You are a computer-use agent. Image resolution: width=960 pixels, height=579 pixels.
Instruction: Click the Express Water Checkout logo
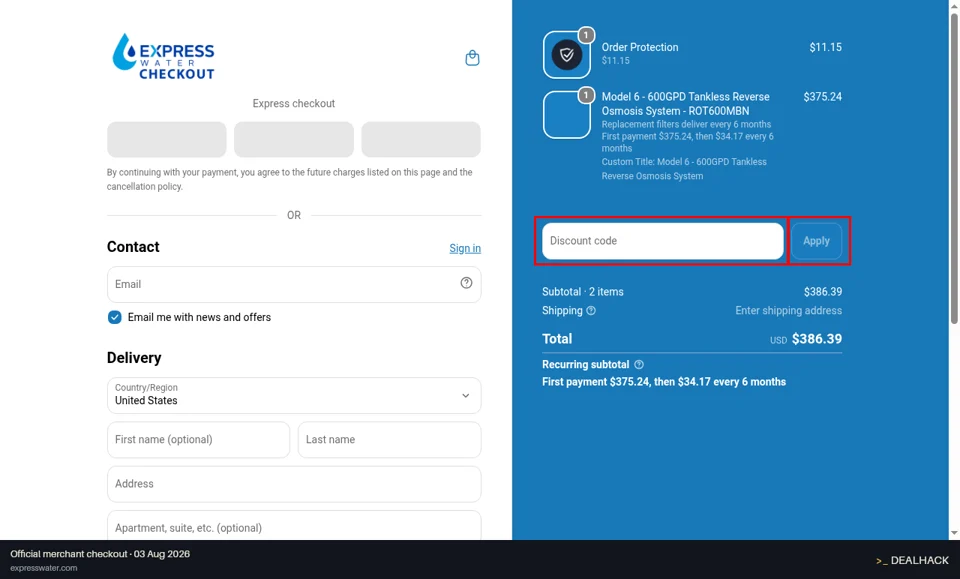pyautogui.click(x=163, y=57)
